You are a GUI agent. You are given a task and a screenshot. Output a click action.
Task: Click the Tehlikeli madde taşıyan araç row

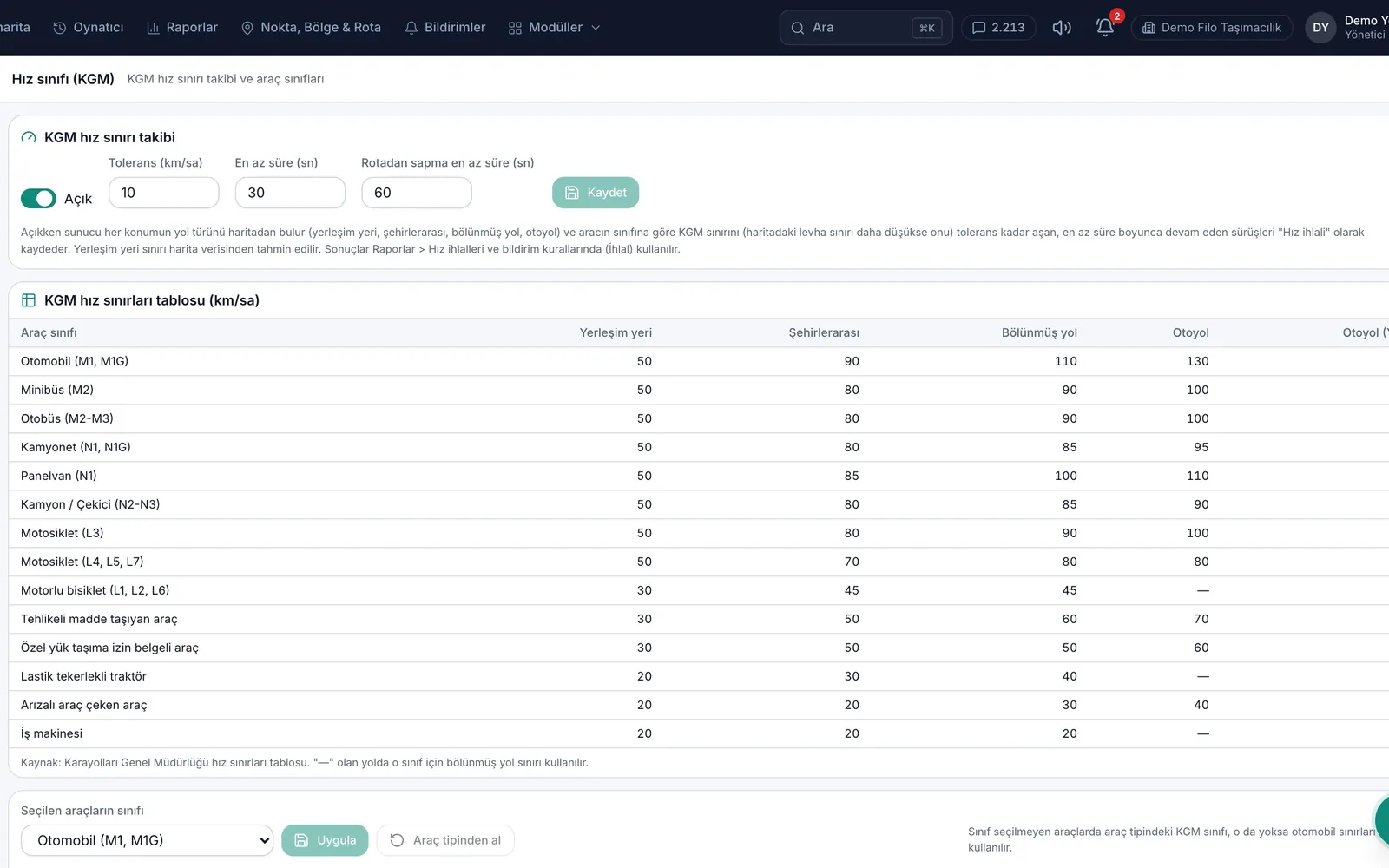pos(699,619)
